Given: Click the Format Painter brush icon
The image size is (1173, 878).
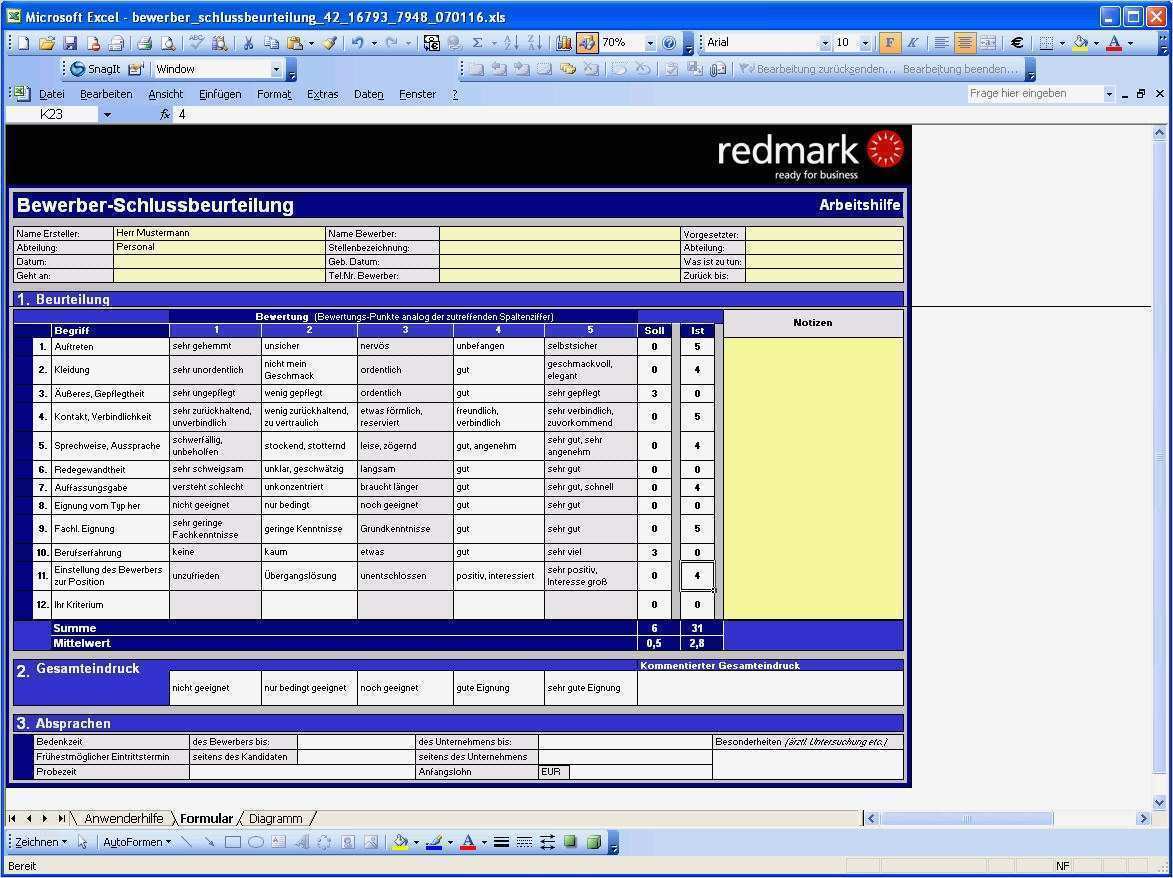Looking at the screenshot, I should 329,43.
